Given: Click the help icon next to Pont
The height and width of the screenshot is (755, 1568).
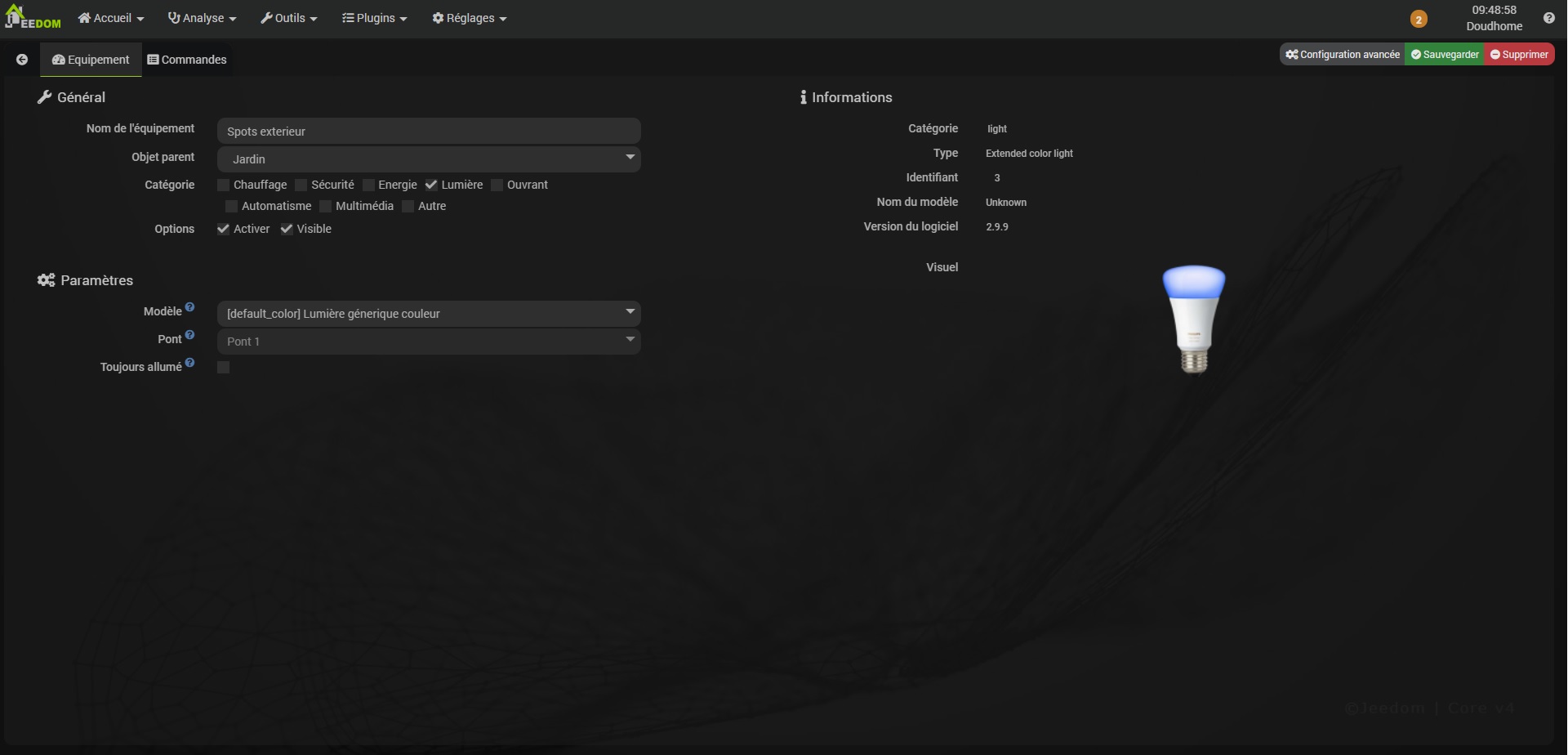Looking at the screenshot, I should [x=189, y=335].
